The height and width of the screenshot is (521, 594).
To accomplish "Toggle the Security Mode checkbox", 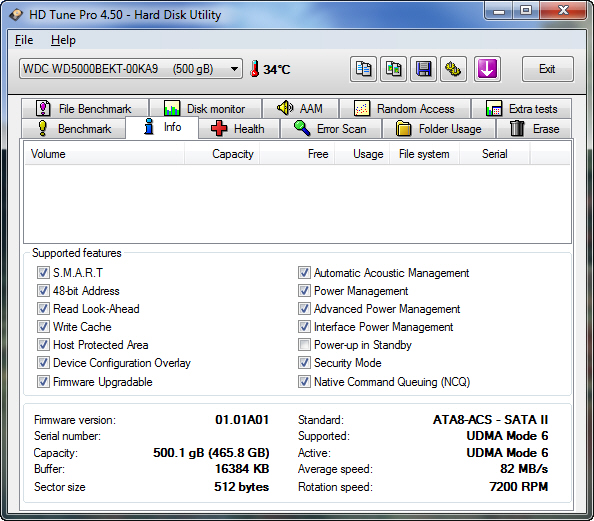I will point(304,363).
